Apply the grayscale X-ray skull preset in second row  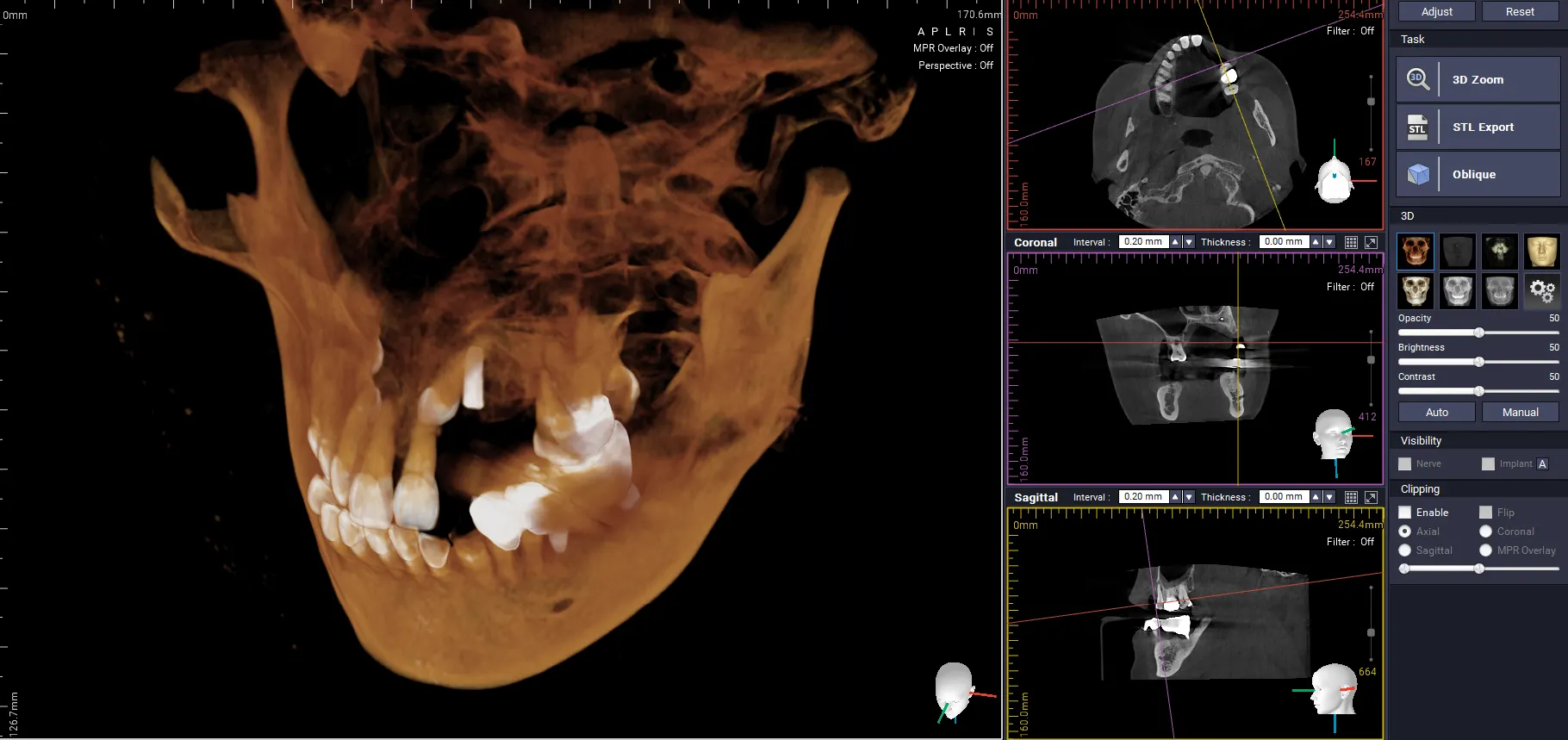pos(1458,291)
